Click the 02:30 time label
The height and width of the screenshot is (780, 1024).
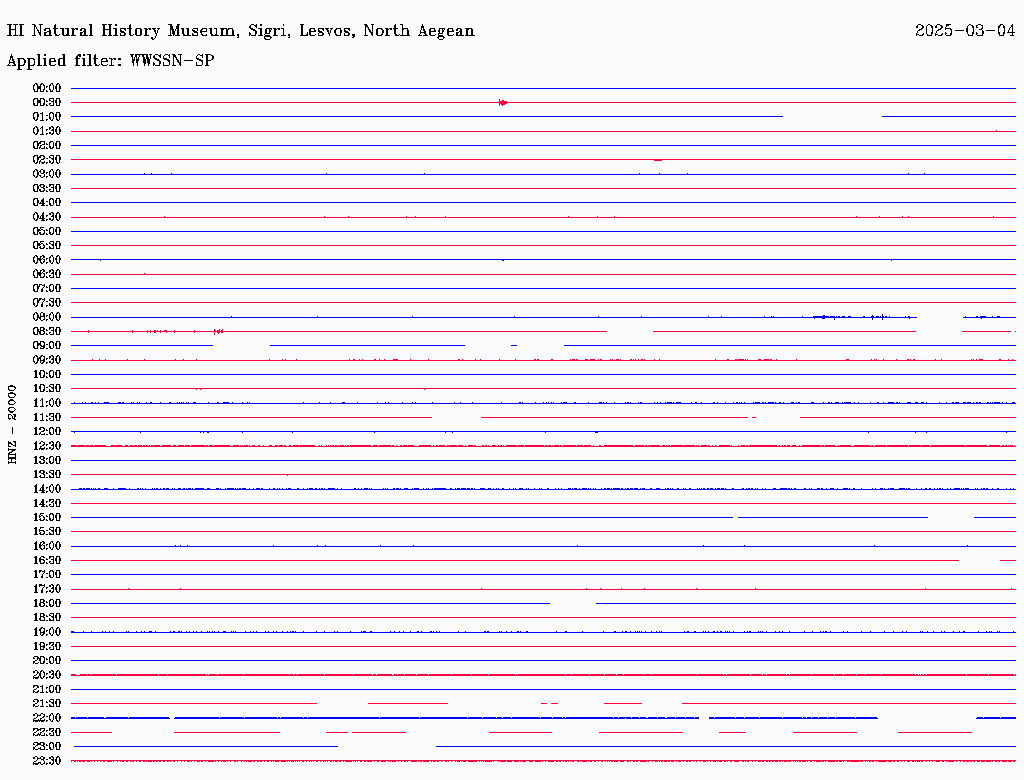coord(46,160)
